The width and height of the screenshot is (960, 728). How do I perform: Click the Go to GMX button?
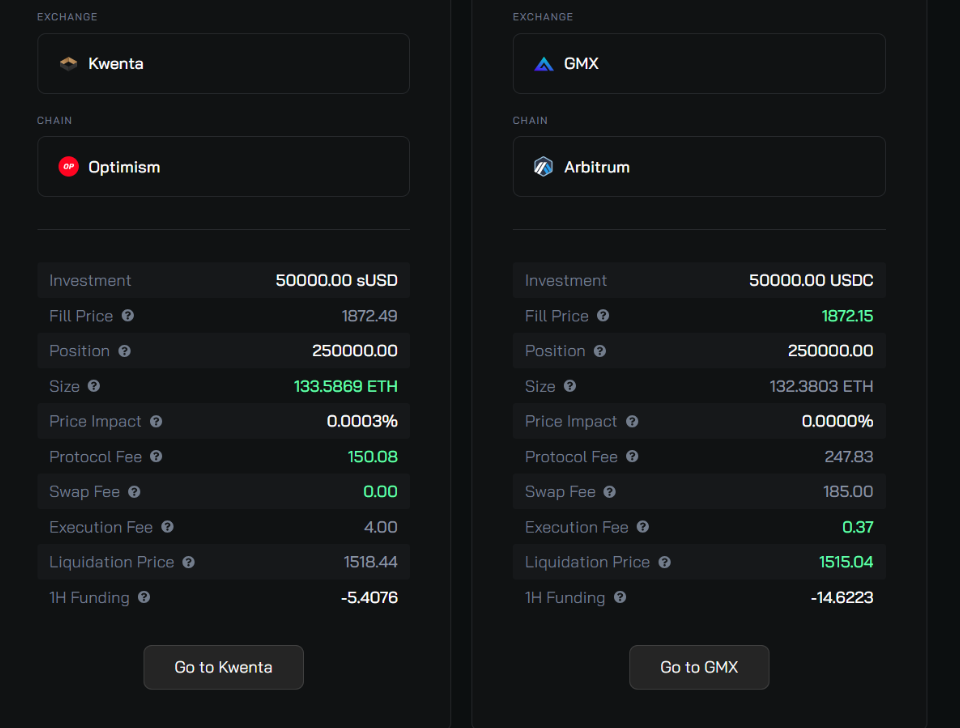tap(699, 667)
